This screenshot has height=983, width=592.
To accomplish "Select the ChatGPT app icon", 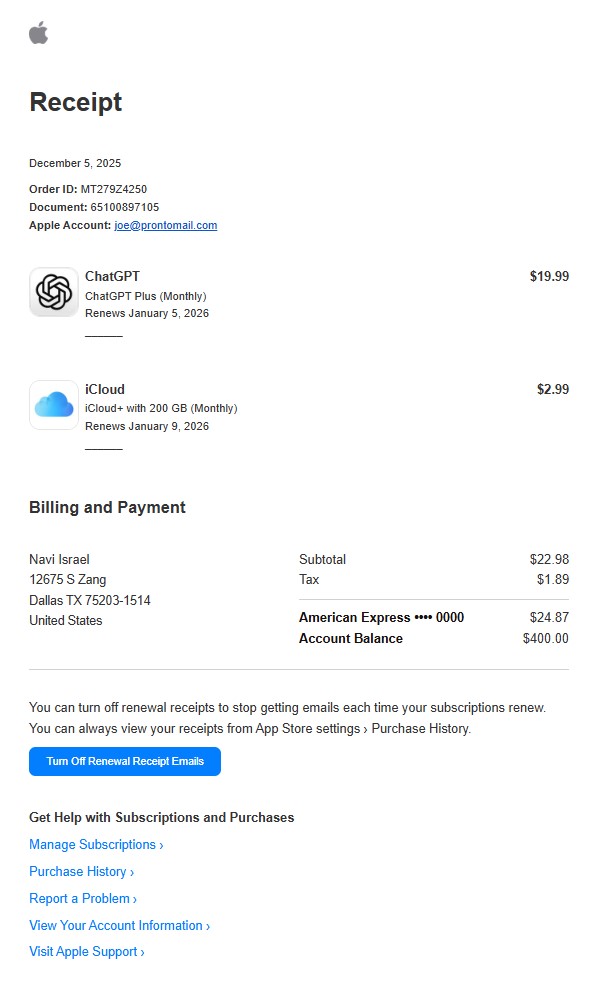I will pos(53,292).
